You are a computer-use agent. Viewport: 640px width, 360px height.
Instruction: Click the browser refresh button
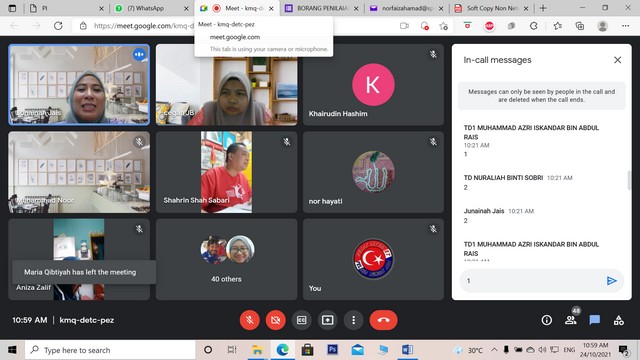pyautogui.click(x=58, y=26)
